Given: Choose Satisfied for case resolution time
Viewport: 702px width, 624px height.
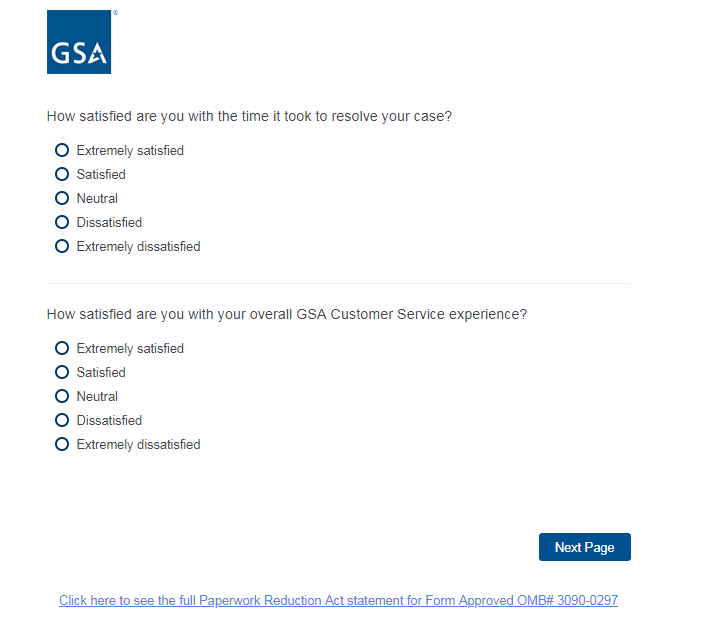Looking at the screenshot, I should (62, 174).
